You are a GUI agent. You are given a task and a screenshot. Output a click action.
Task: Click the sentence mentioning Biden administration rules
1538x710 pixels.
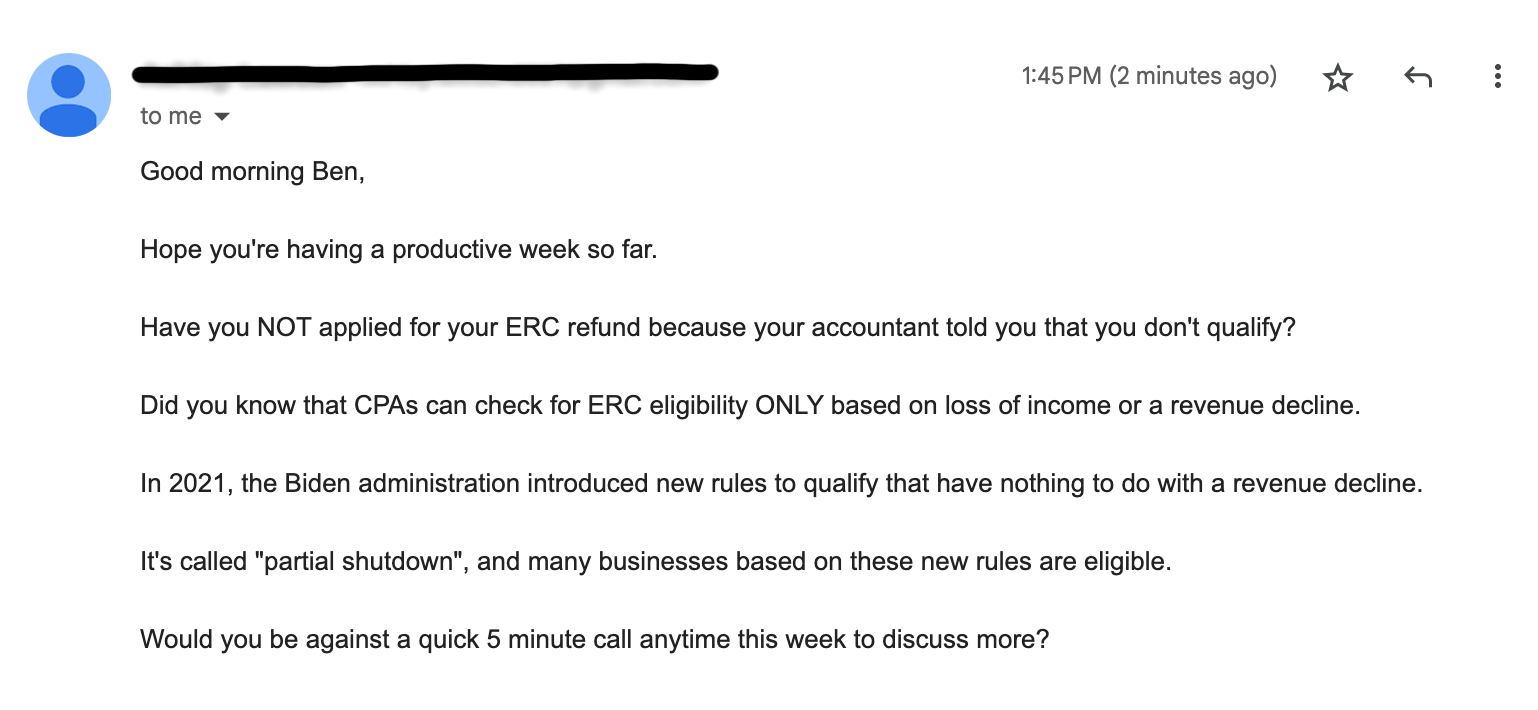[x=781, y=484]
